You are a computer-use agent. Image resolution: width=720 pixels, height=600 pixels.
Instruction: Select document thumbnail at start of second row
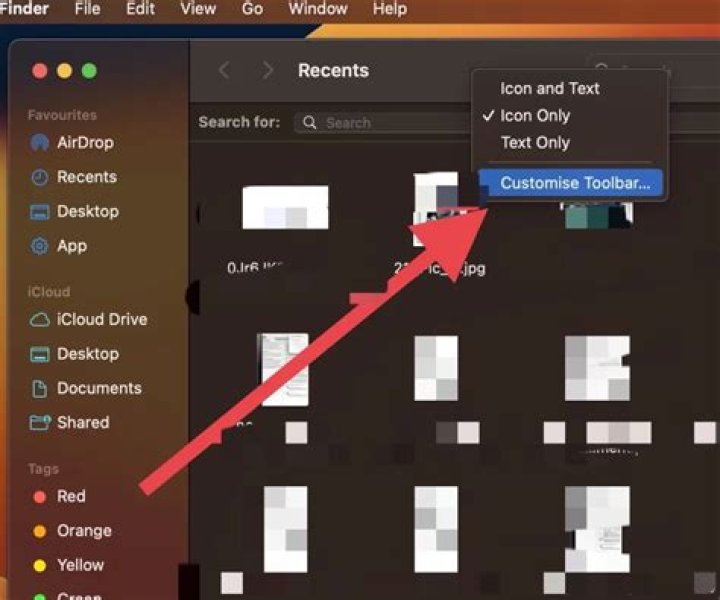[x=283, y=370]
